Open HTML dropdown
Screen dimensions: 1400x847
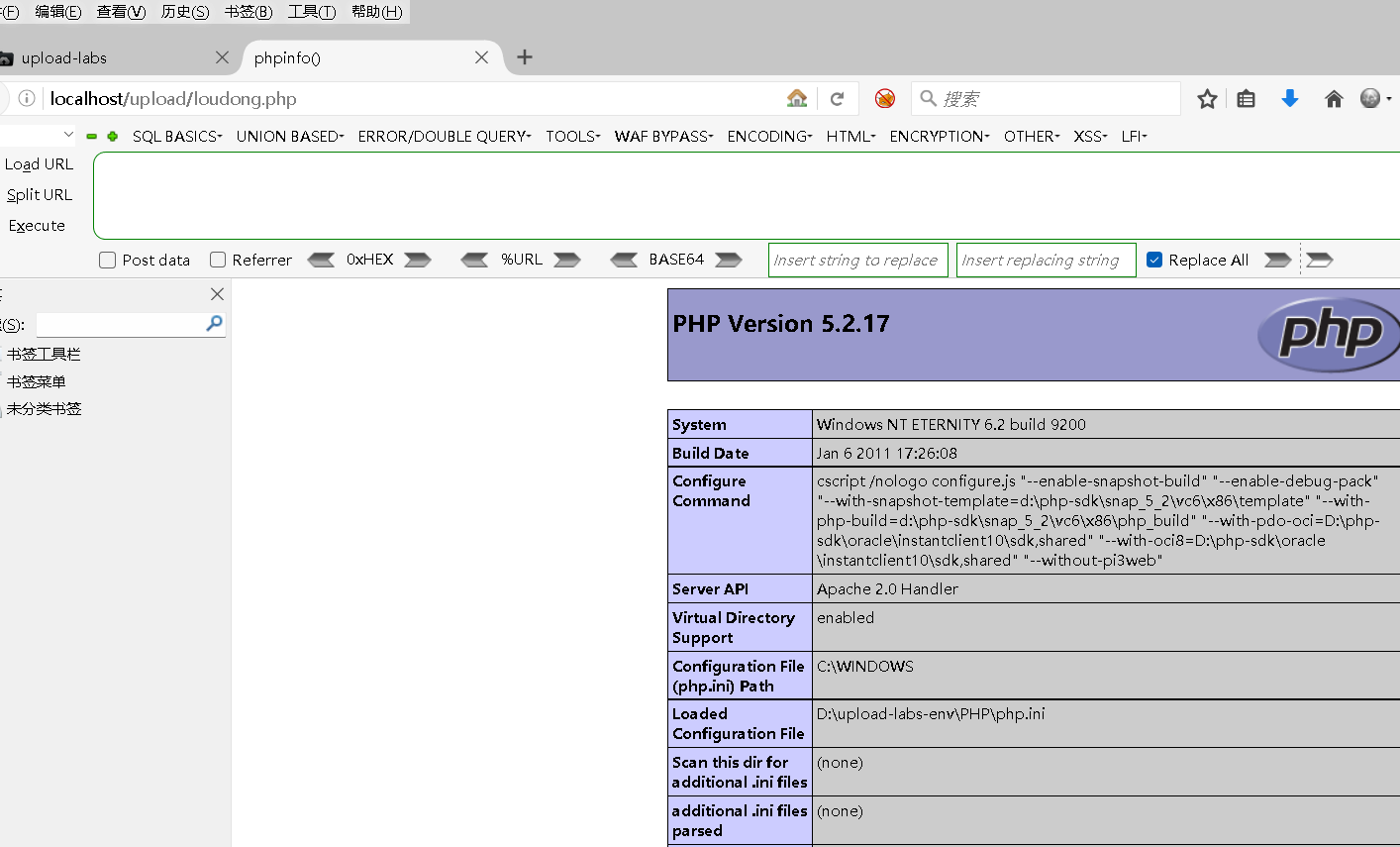(x=851, y=137)
